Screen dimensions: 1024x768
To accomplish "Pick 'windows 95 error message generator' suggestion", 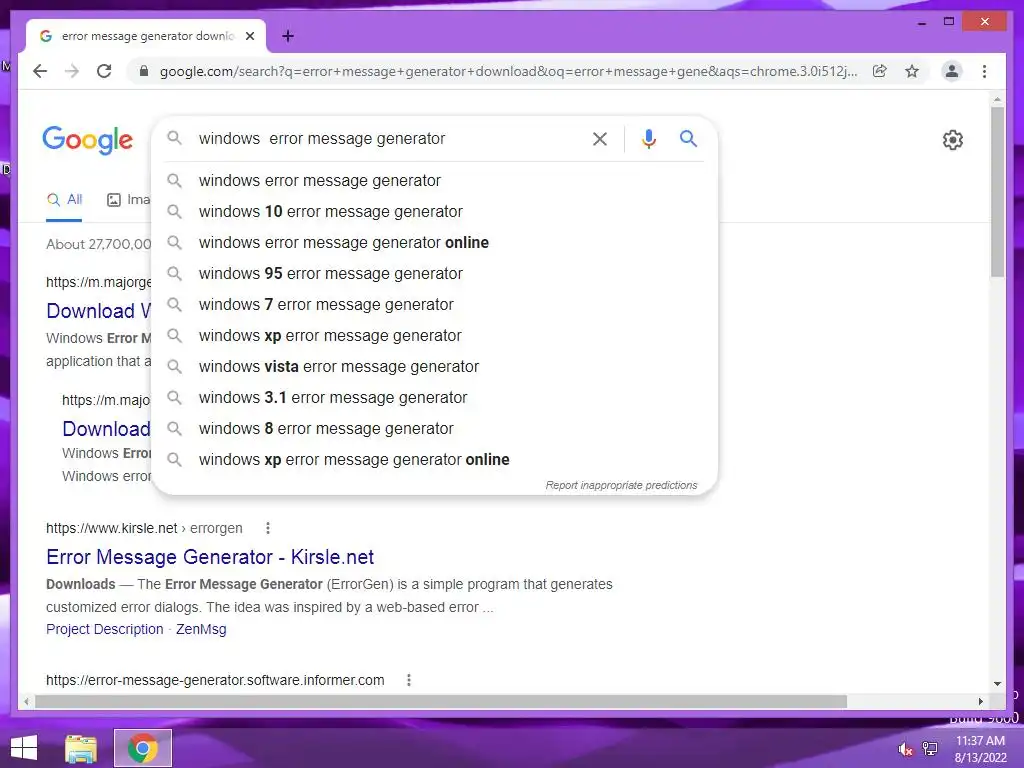I will click(434, 274).
